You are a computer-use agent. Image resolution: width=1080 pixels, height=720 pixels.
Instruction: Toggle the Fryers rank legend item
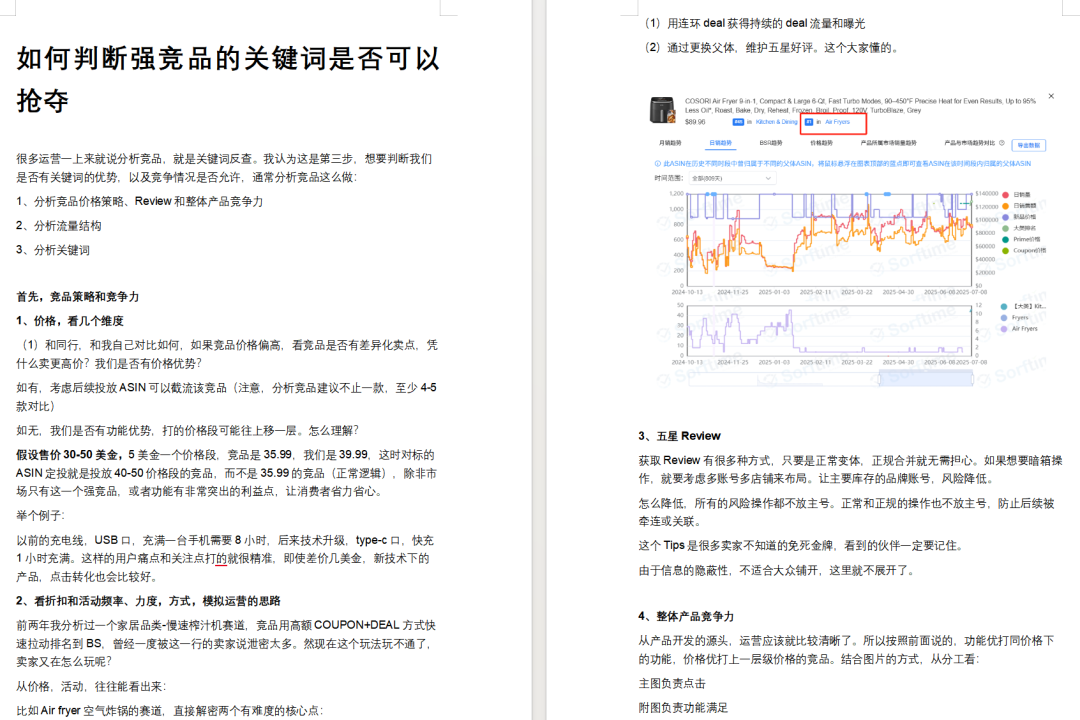pos(1015,318)
